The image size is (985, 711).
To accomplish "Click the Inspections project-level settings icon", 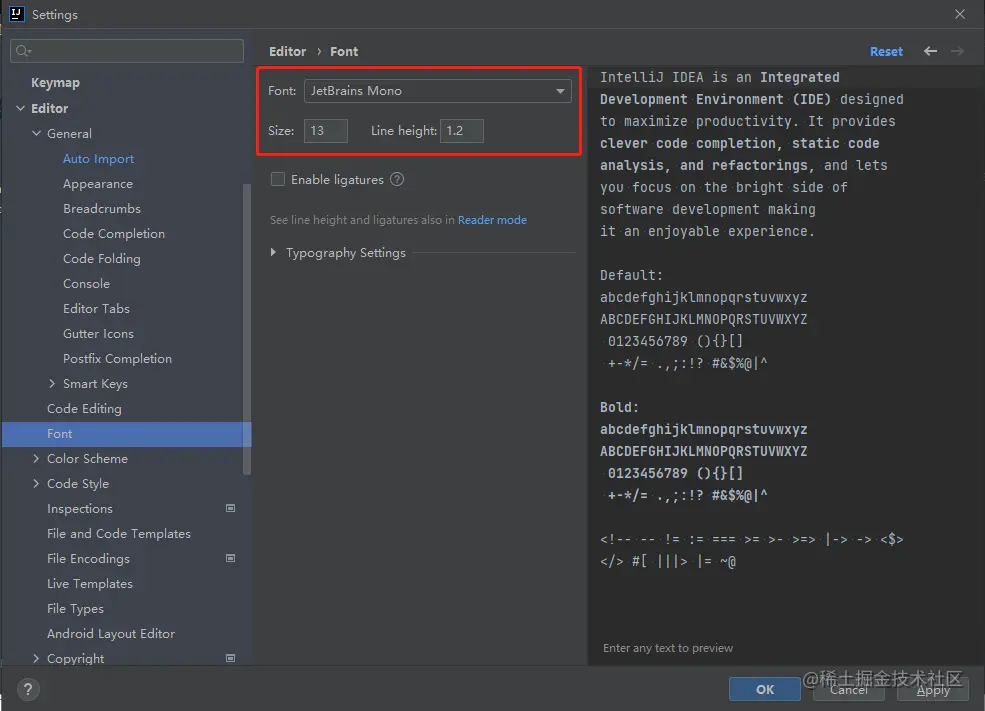I will click(x=231, y=508).
